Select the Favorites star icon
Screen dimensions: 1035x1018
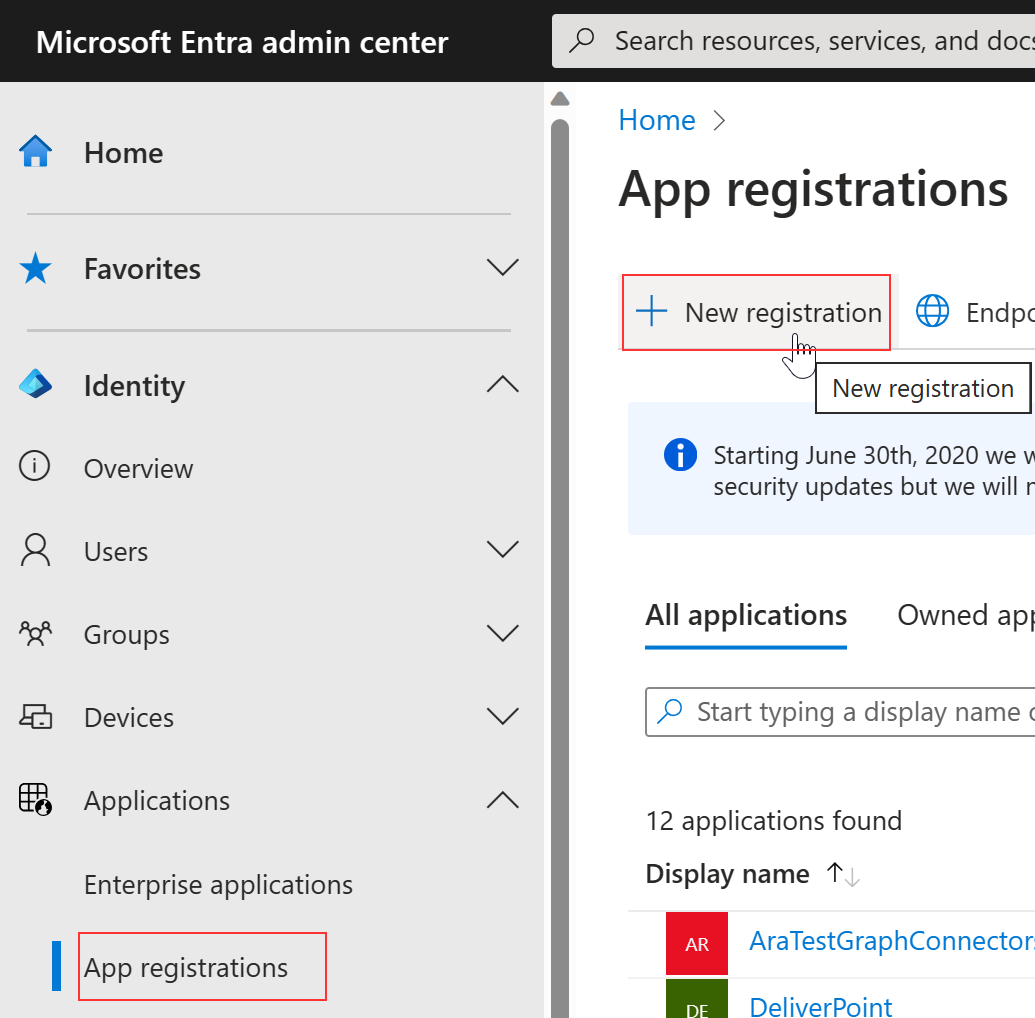click(38, 267)
